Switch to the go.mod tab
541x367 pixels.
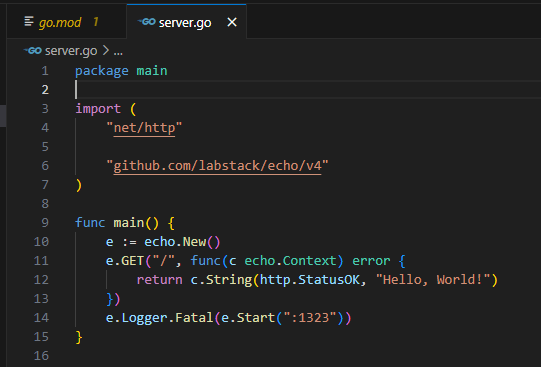66,22
